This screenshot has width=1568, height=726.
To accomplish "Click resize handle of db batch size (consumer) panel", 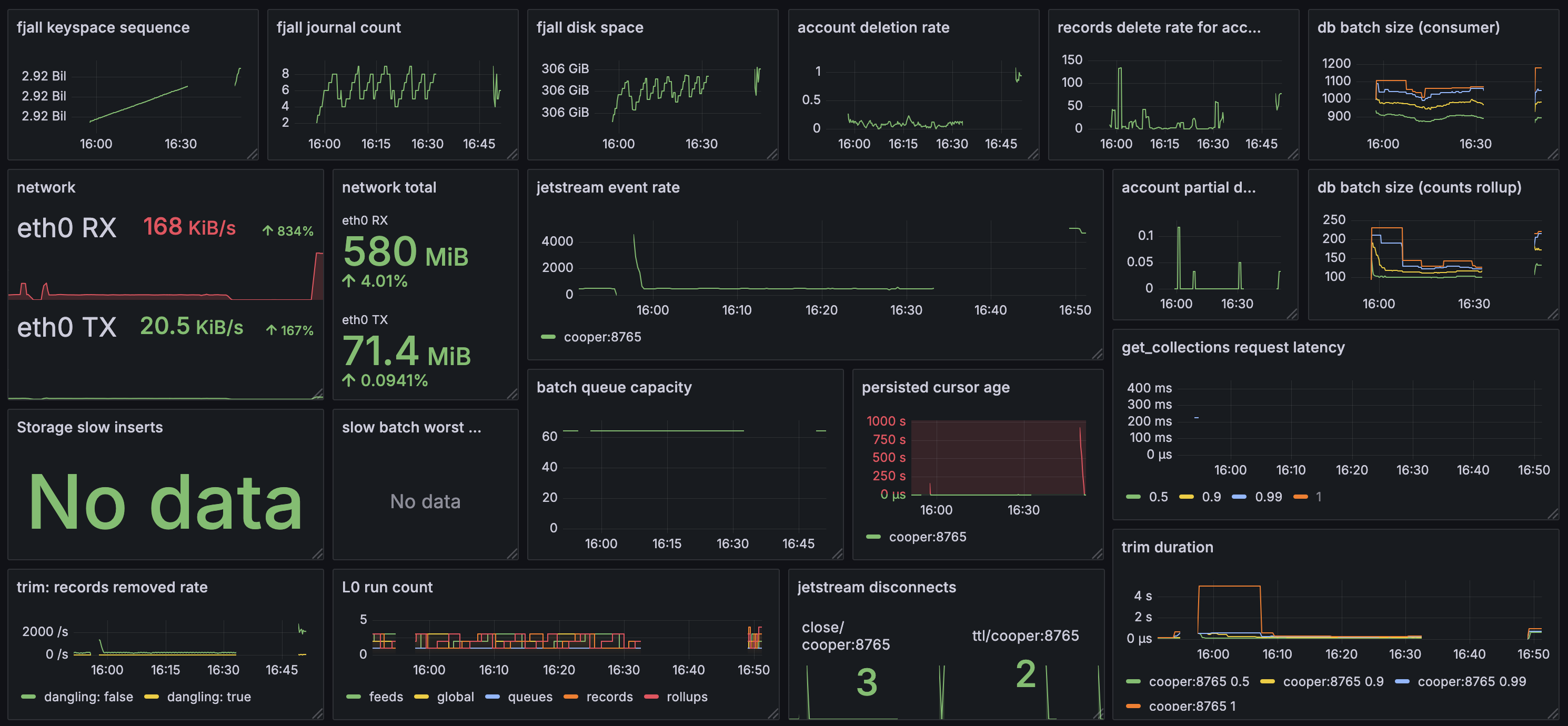I will pyautogui.click(x=1553, y=155).
